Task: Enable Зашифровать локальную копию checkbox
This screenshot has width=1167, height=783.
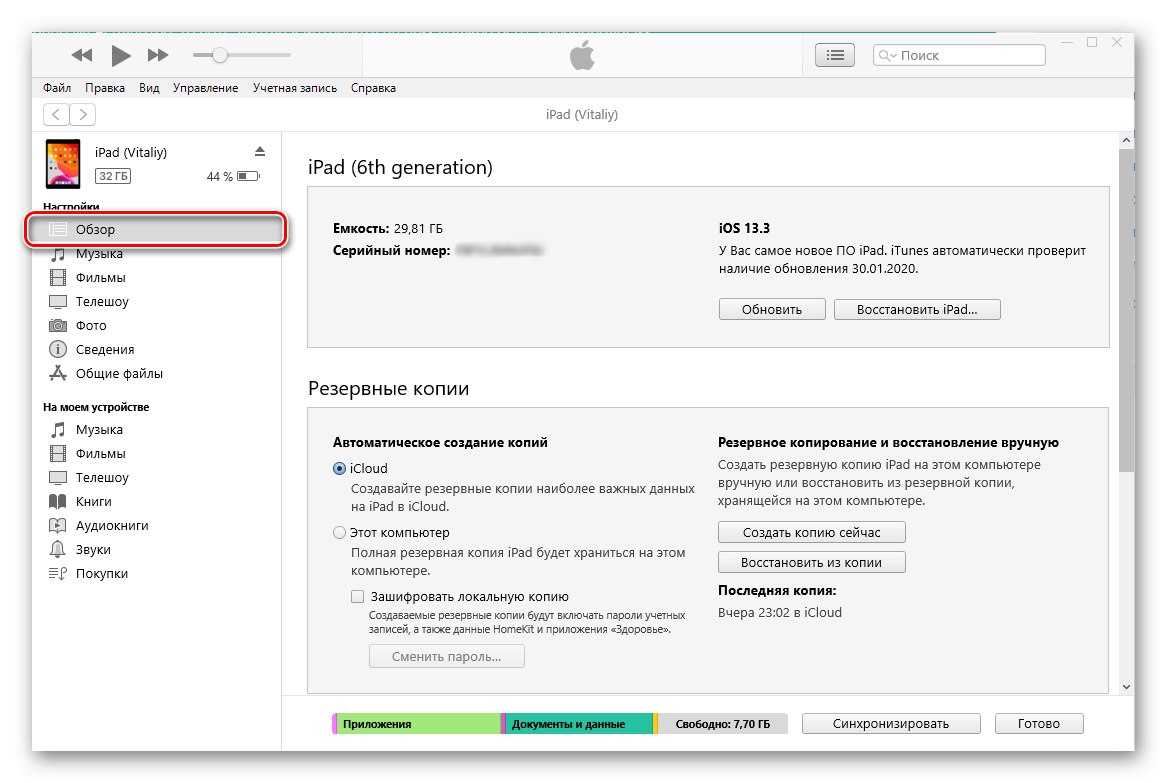Action: click(358, 596)
